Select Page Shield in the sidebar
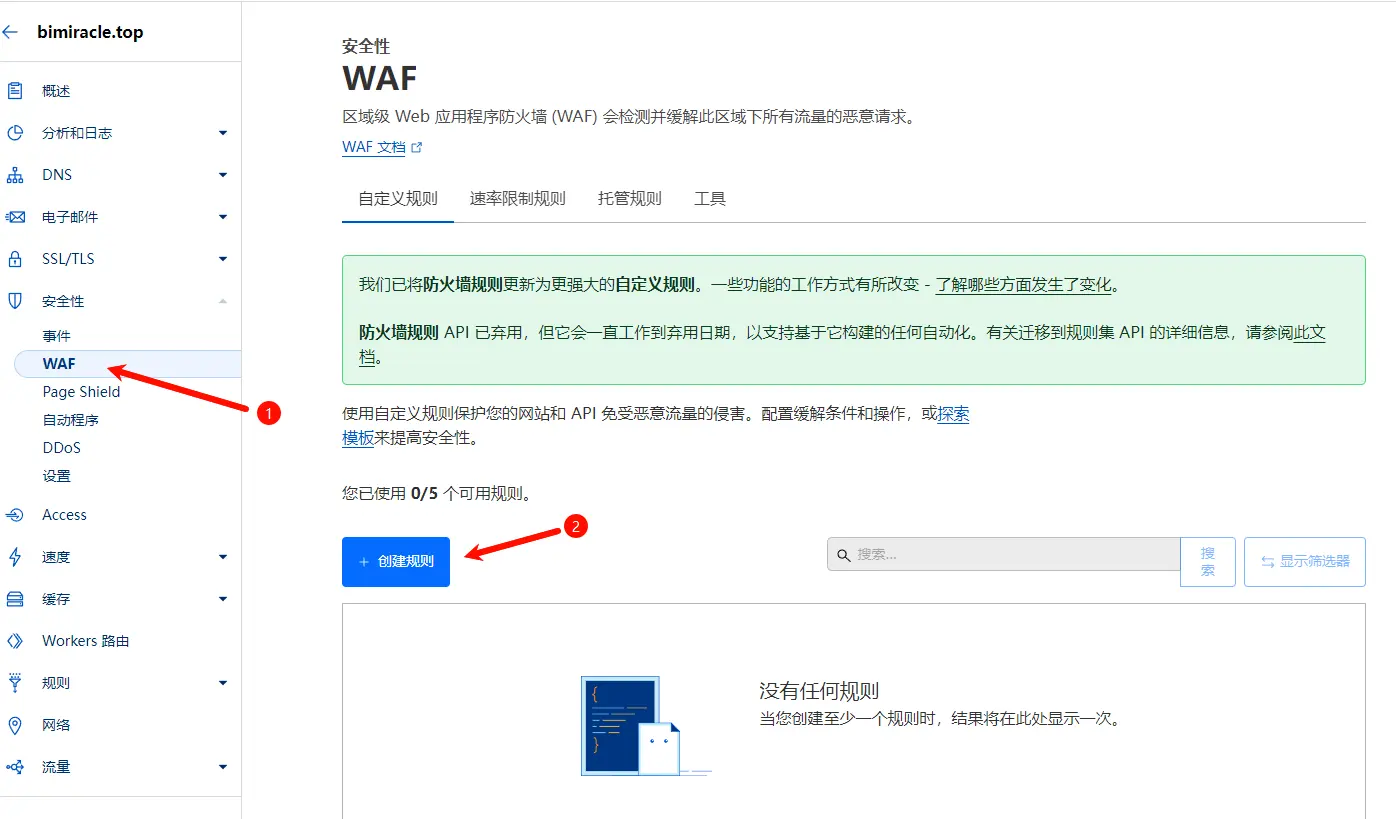The image size is (1396, 819). (x=81, y=392)
